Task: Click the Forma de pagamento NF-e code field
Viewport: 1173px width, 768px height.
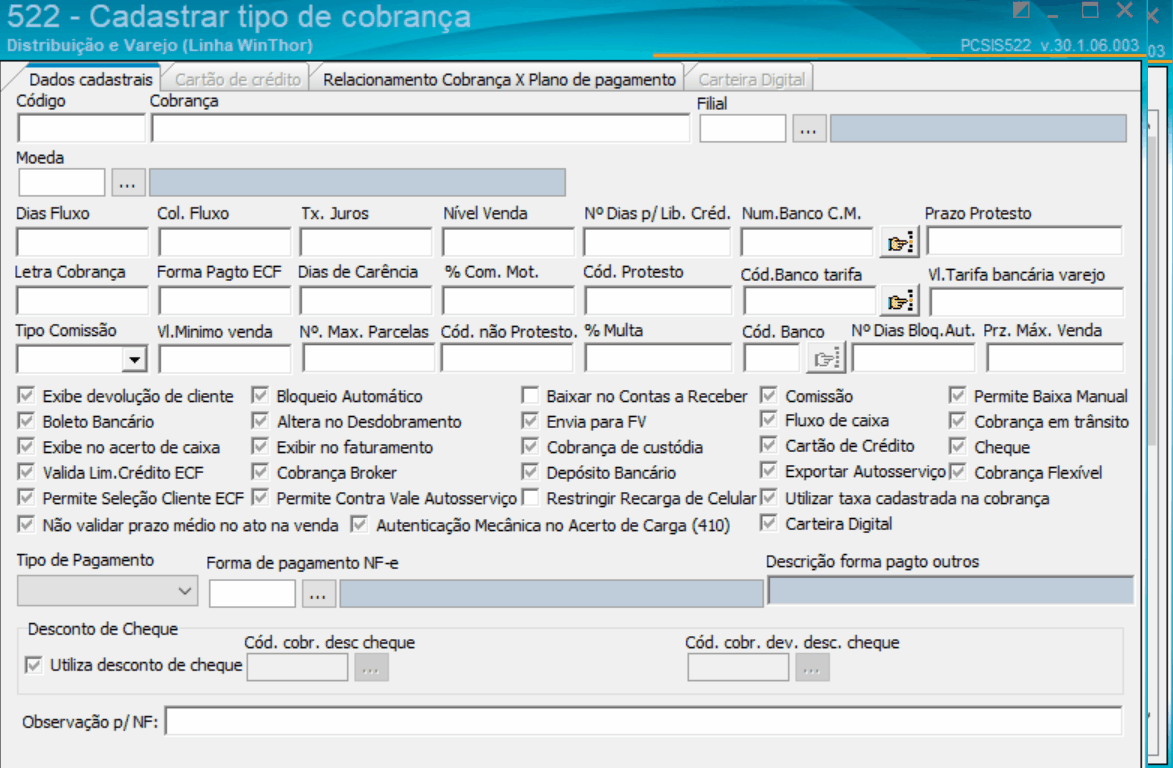Action: tap(252, 594)
